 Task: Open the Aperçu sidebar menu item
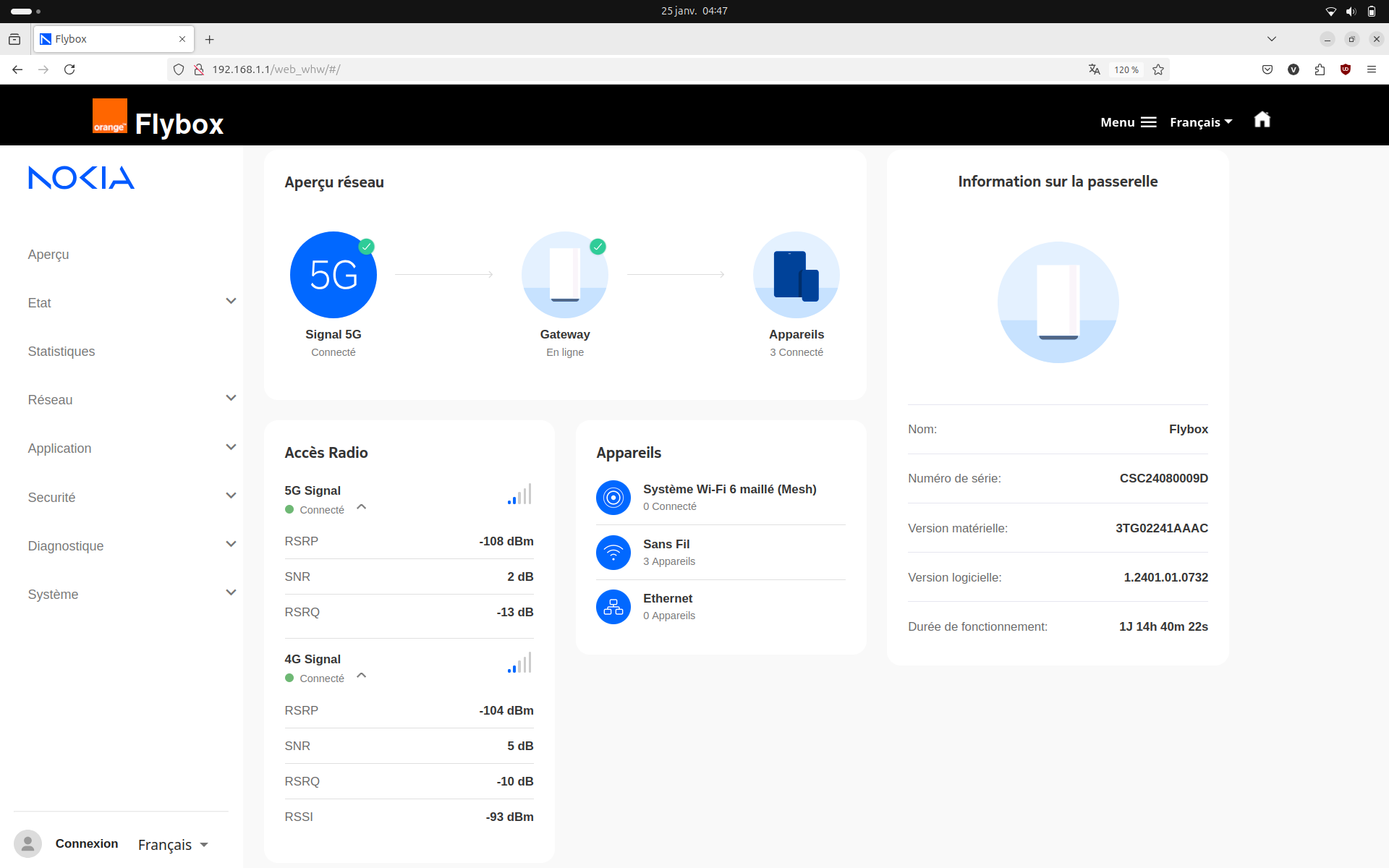pyautogui.click(x=48, y=254)
